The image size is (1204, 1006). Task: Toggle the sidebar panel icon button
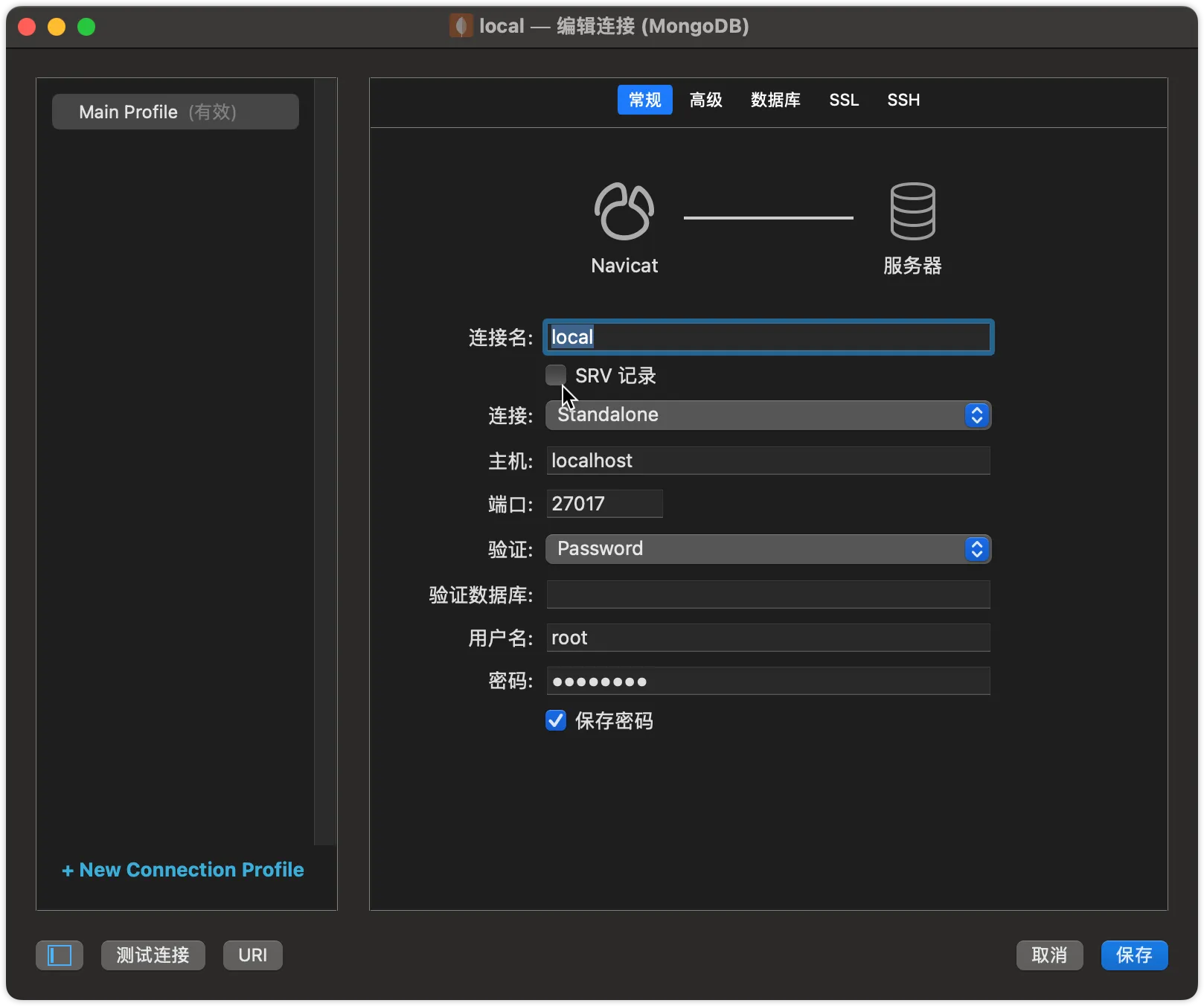pyautogui.click(x=60, y=955)
